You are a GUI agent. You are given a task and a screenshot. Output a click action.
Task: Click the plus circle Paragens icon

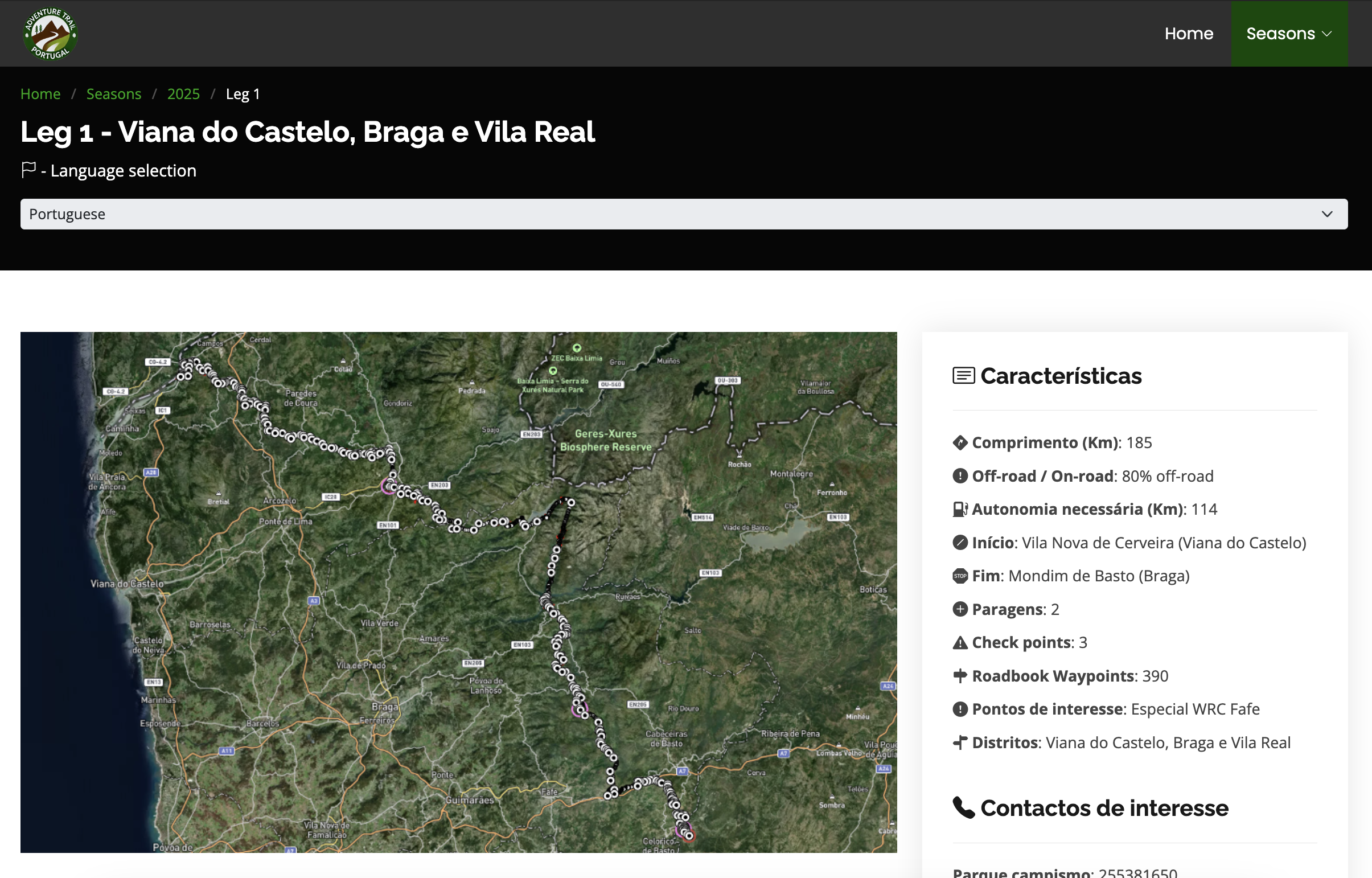[960, 609]
